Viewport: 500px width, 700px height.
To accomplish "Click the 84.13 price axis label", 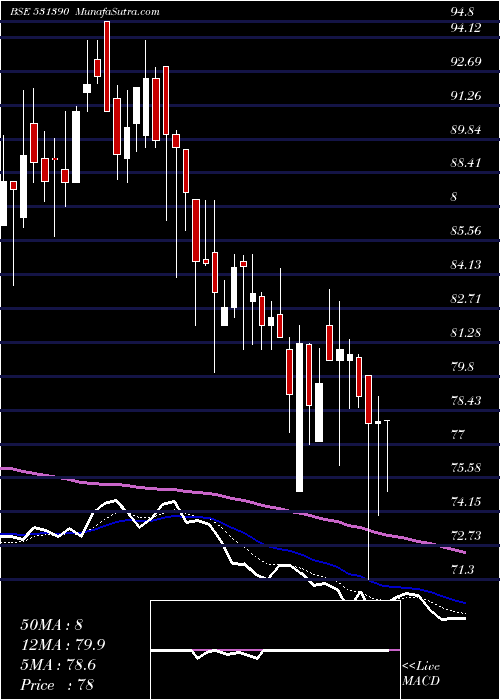I will 466,265.
